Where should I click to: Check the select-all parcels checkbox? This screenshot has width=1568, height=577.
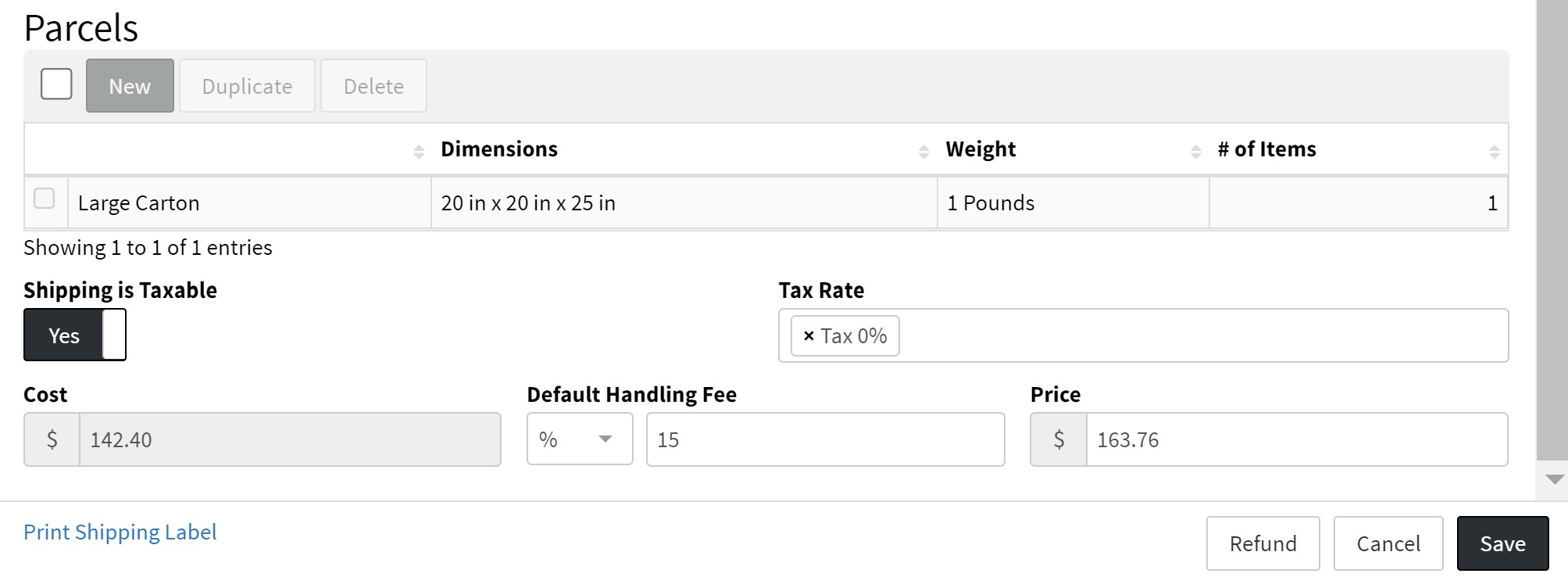tap(56, 84)
